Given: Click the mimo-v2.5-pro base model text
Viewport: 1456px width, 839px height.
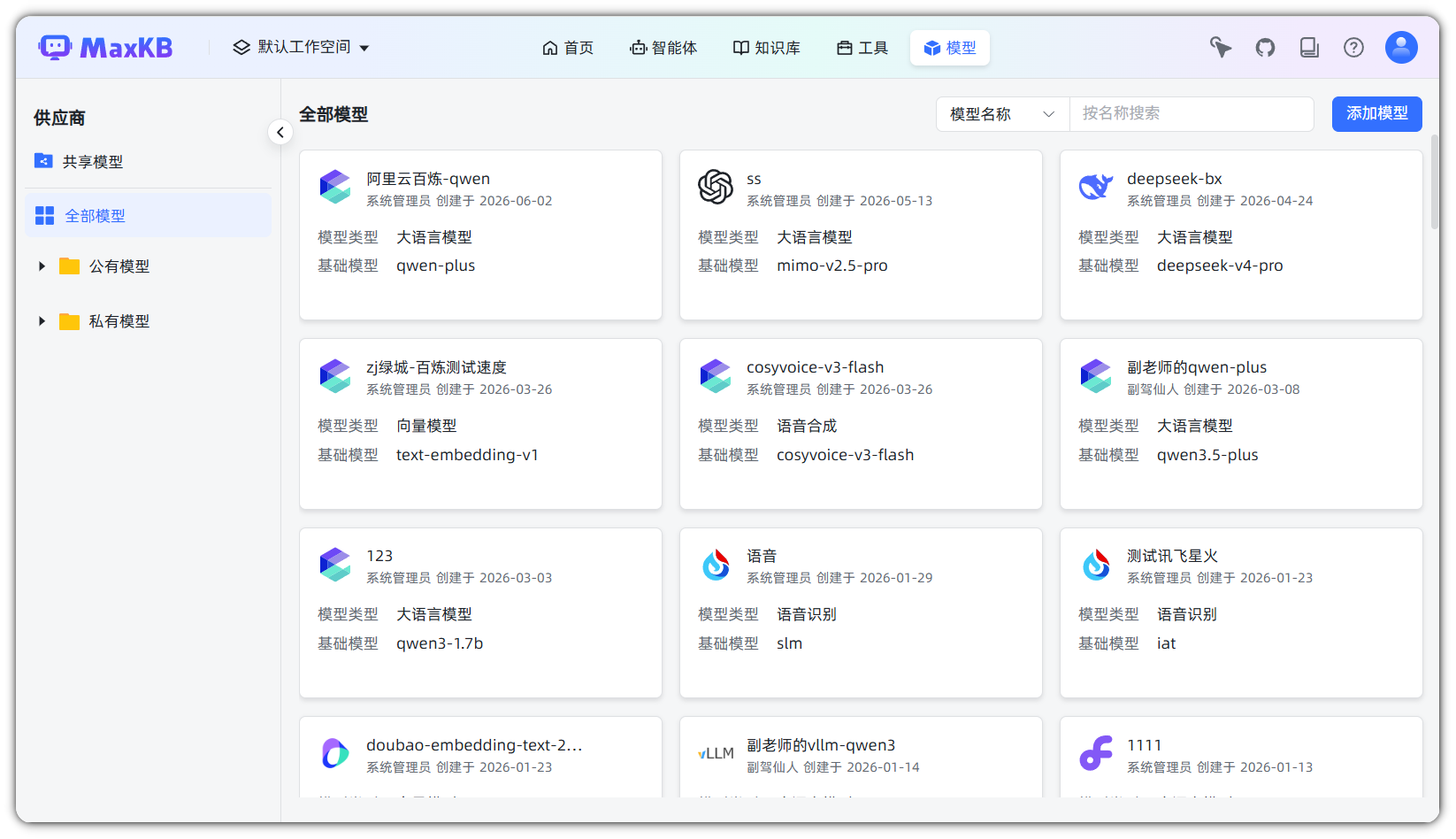Looking at the screenshot, I should coord(832,266).
